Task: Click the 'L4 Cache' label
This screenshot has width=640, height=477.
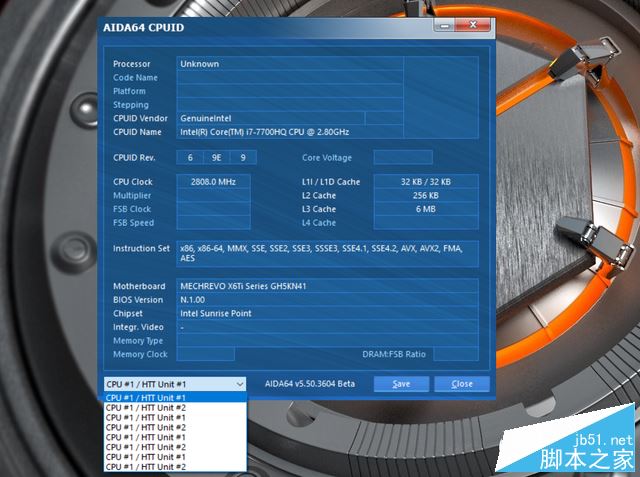Action: [x=319, y=223]
